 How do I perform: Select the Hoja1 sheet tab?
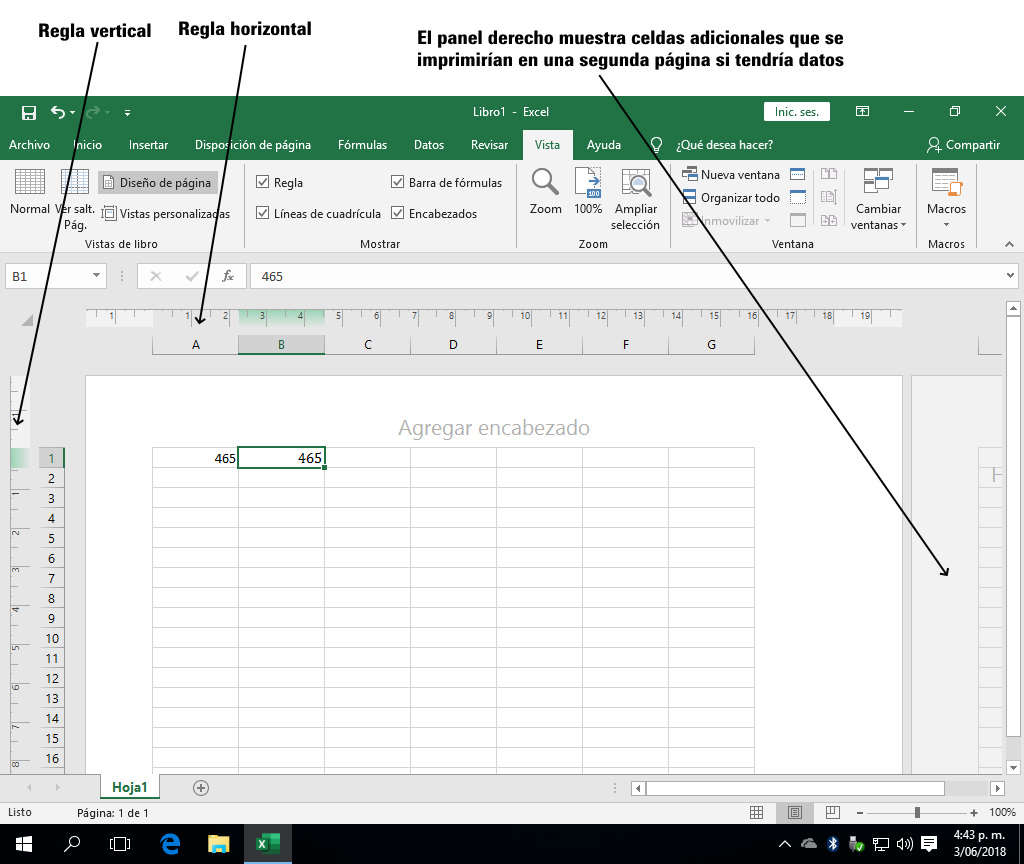click(129, 787)
